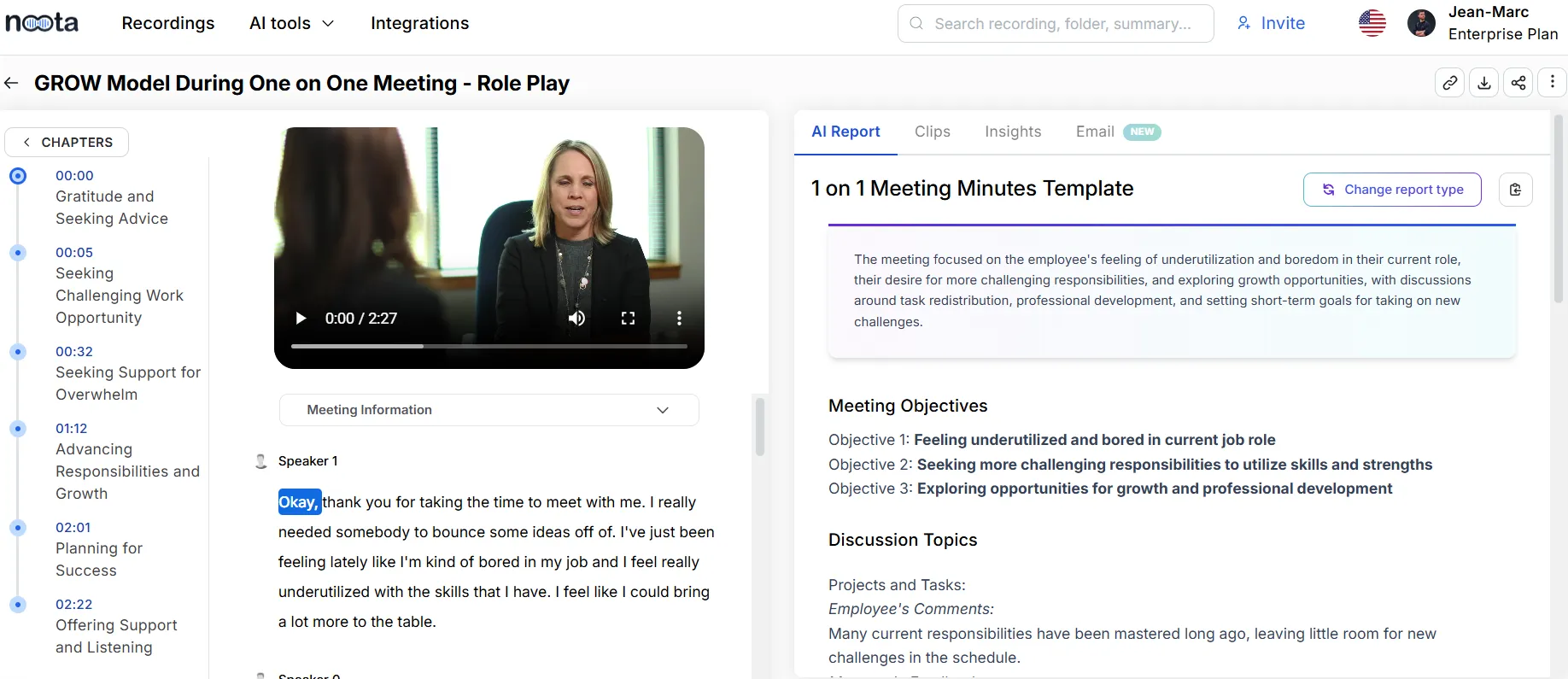1568x679 pixels.
Task: Open video player more options
Action: (679, 319)
